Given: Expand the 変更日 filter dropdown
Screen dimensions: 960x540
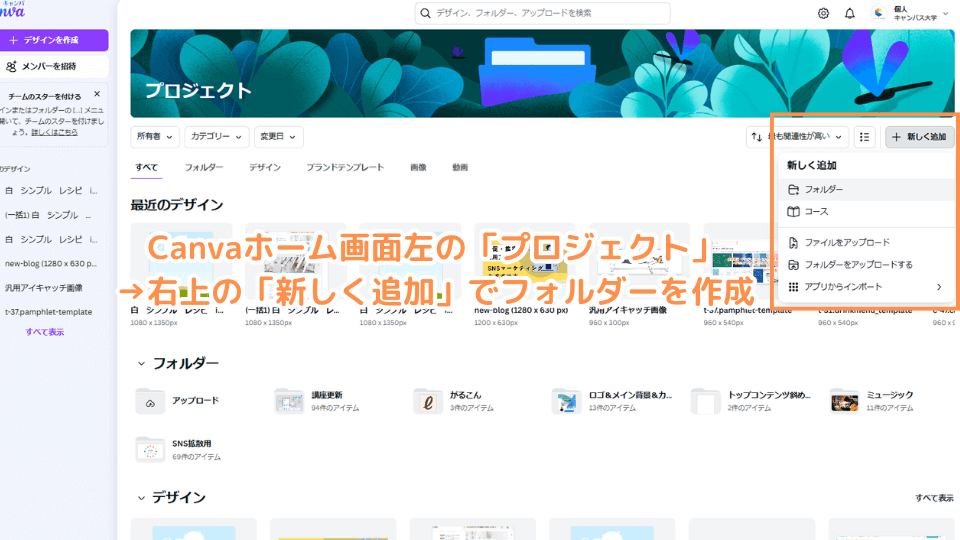Looking at the screenshot, I should pyautogui.click(x=277, y=136).
